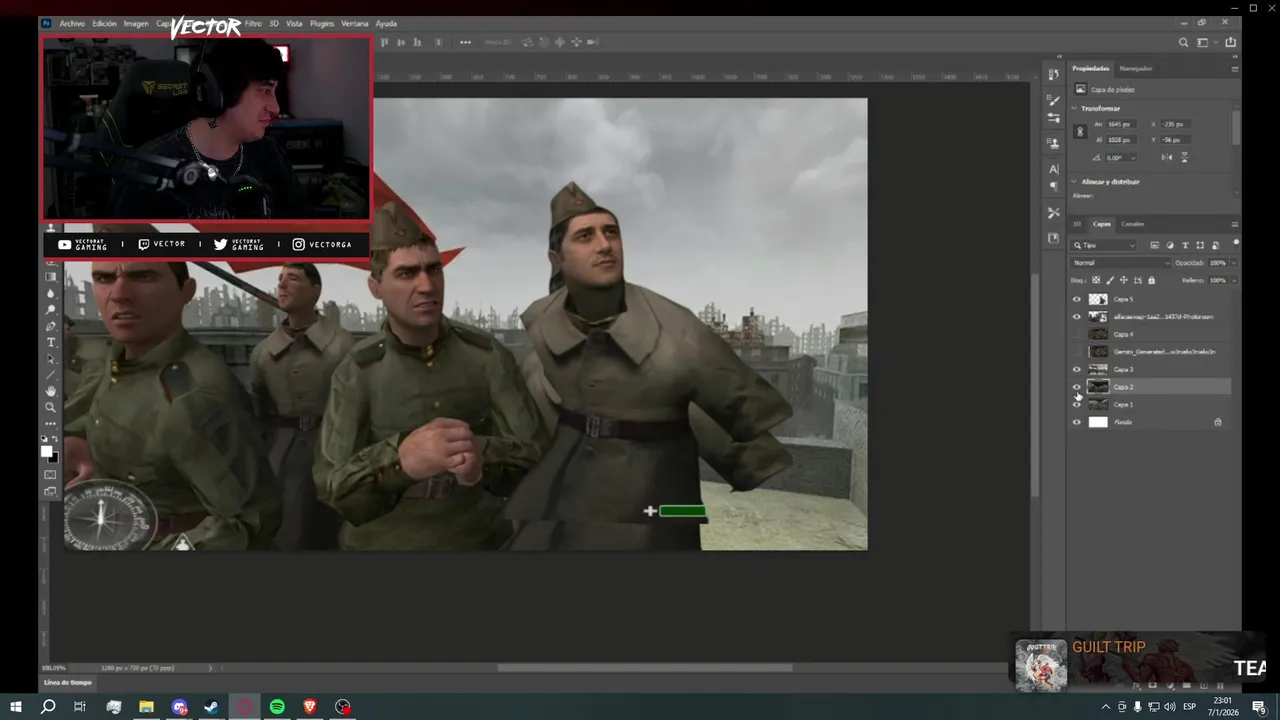This screenshot has width=1280, height=720.
Task: Open the crossed tools panel icon
Action: click(1053, 213)
